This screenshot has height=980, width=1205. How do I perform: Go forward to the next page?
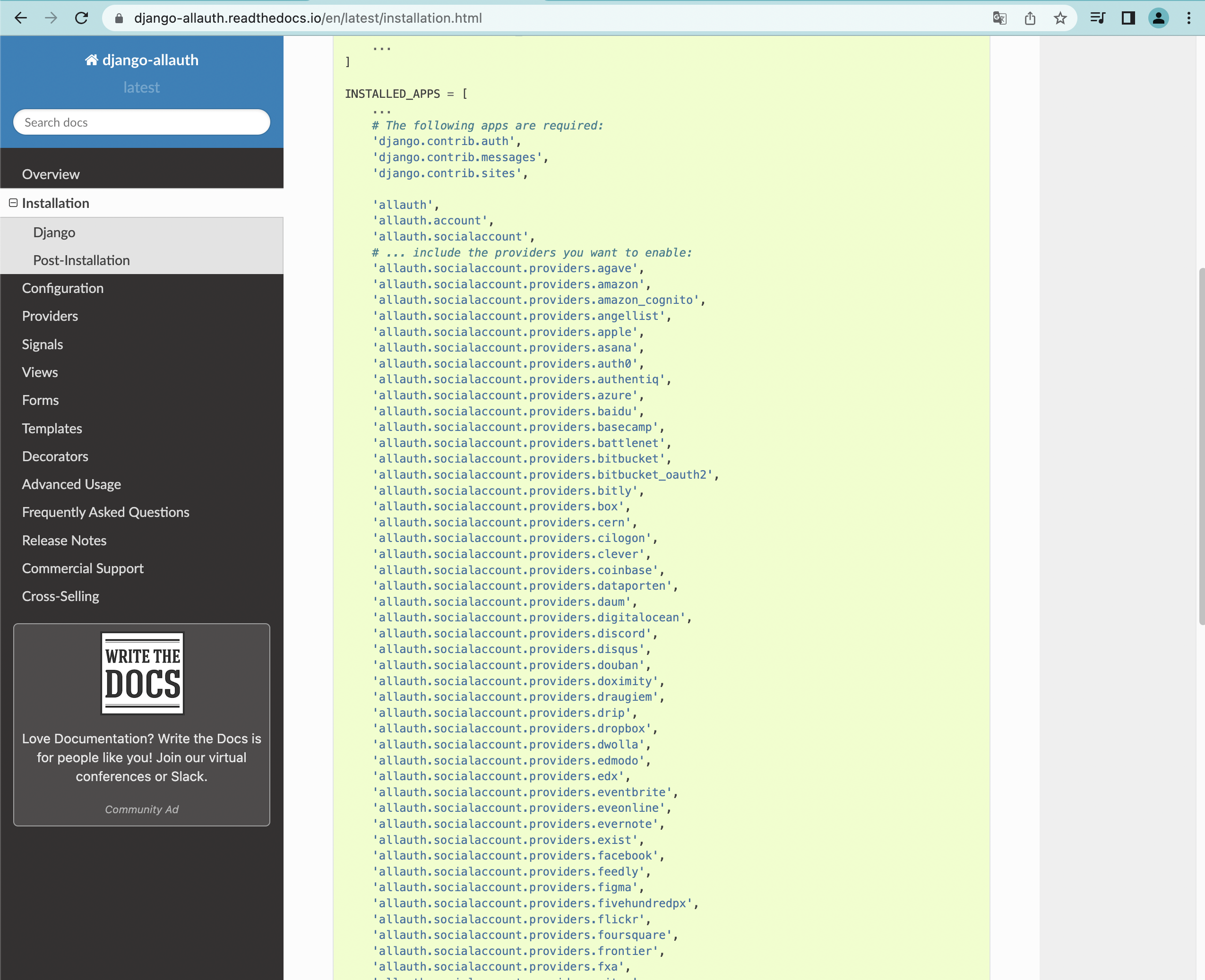[51, 18]
